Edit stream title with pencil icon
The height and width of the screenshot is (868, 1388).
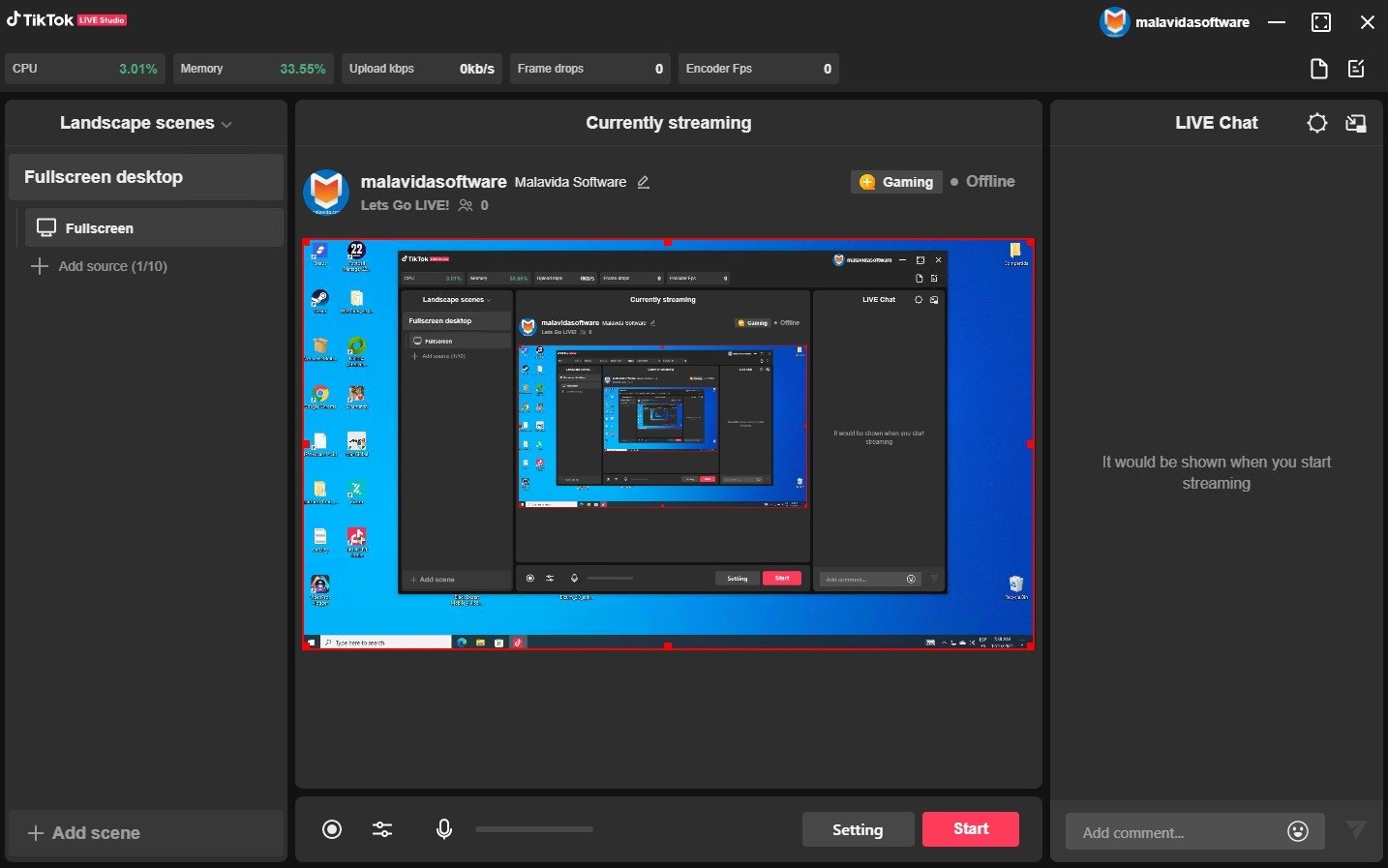[644, 182]
